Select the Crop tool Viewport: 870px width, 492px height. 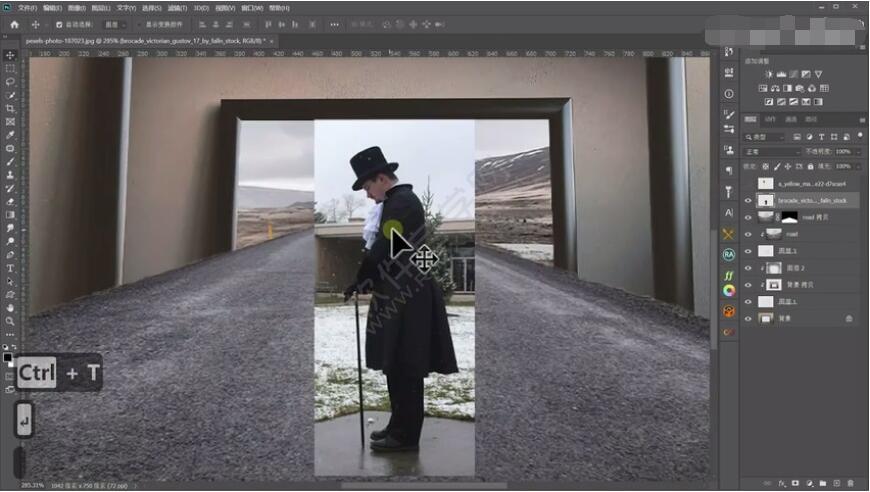pyautogui.click(x=10, y=108)
